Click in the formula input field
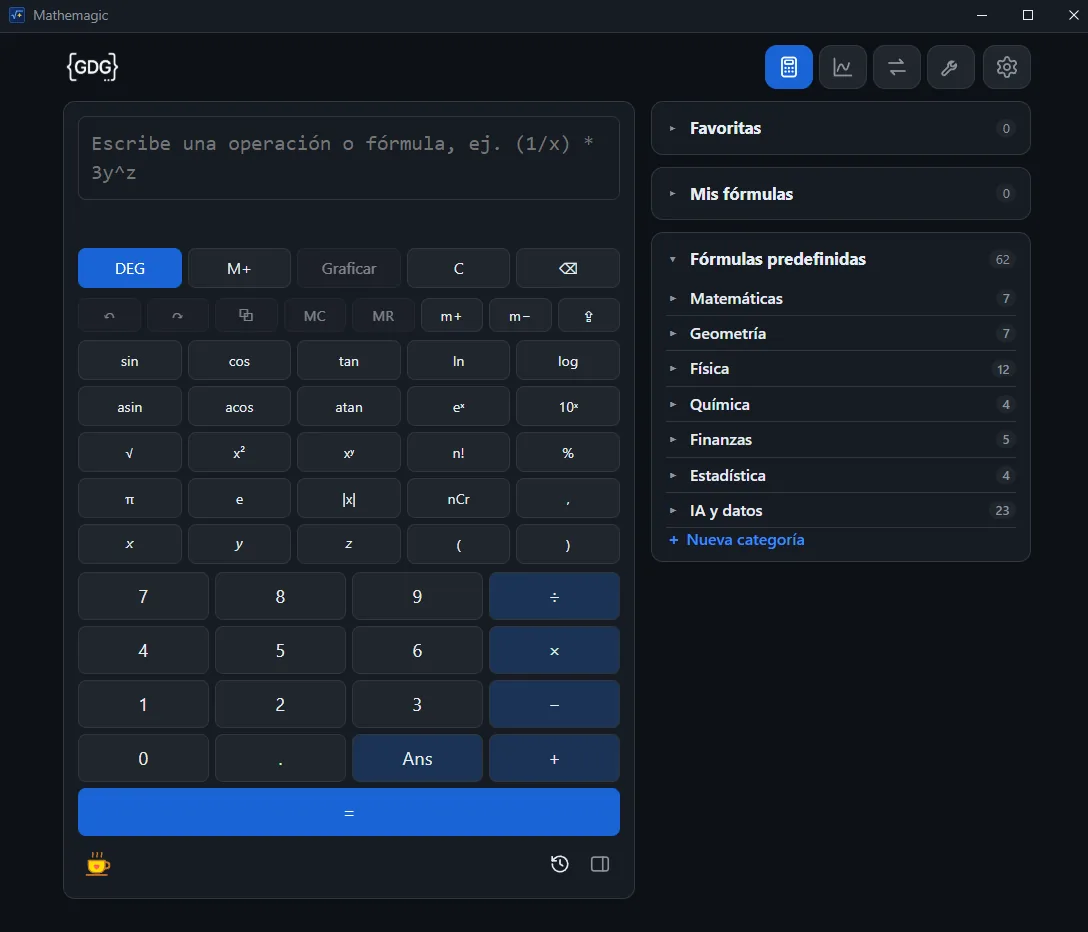The height and width of the screenshot is (932, 1088). [348, 158]
